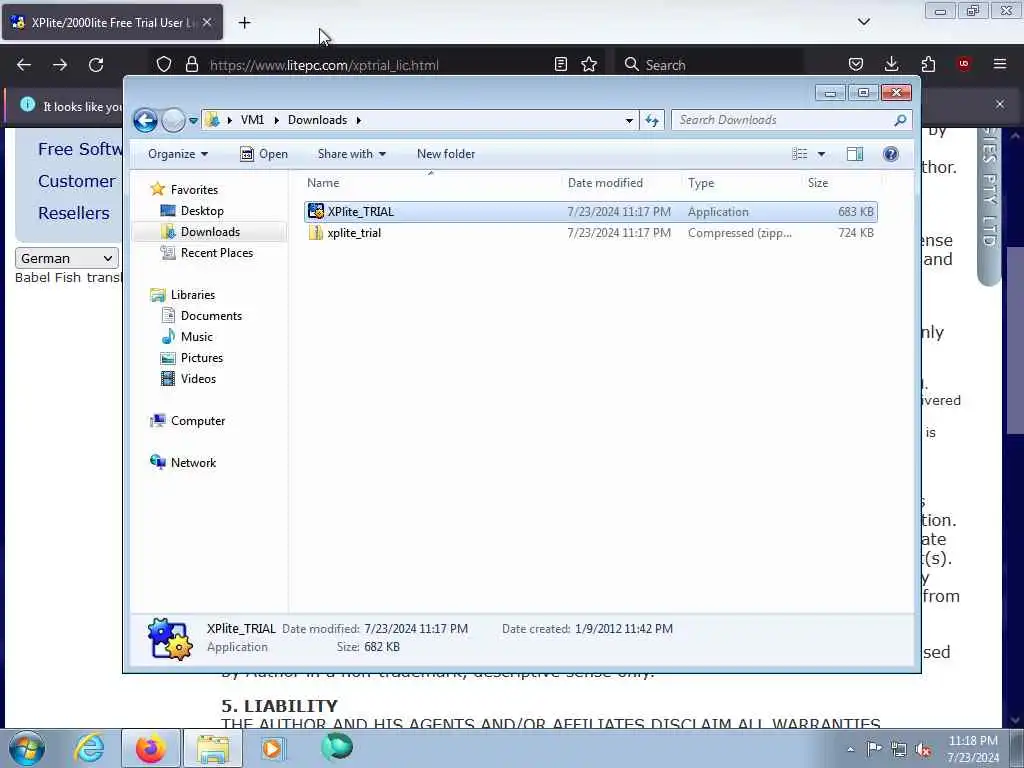Screen dimensions: 1024x768
Task: Click the Firefox site padlock icon
Action: [191, 64]
